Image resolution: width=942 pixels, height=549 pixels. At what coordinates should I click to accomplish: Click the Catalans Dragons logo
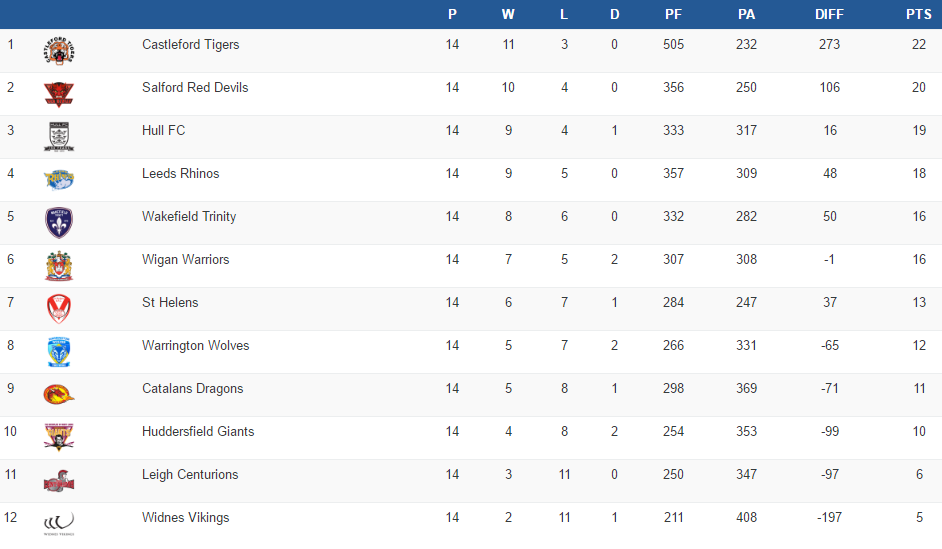[59, 394]
